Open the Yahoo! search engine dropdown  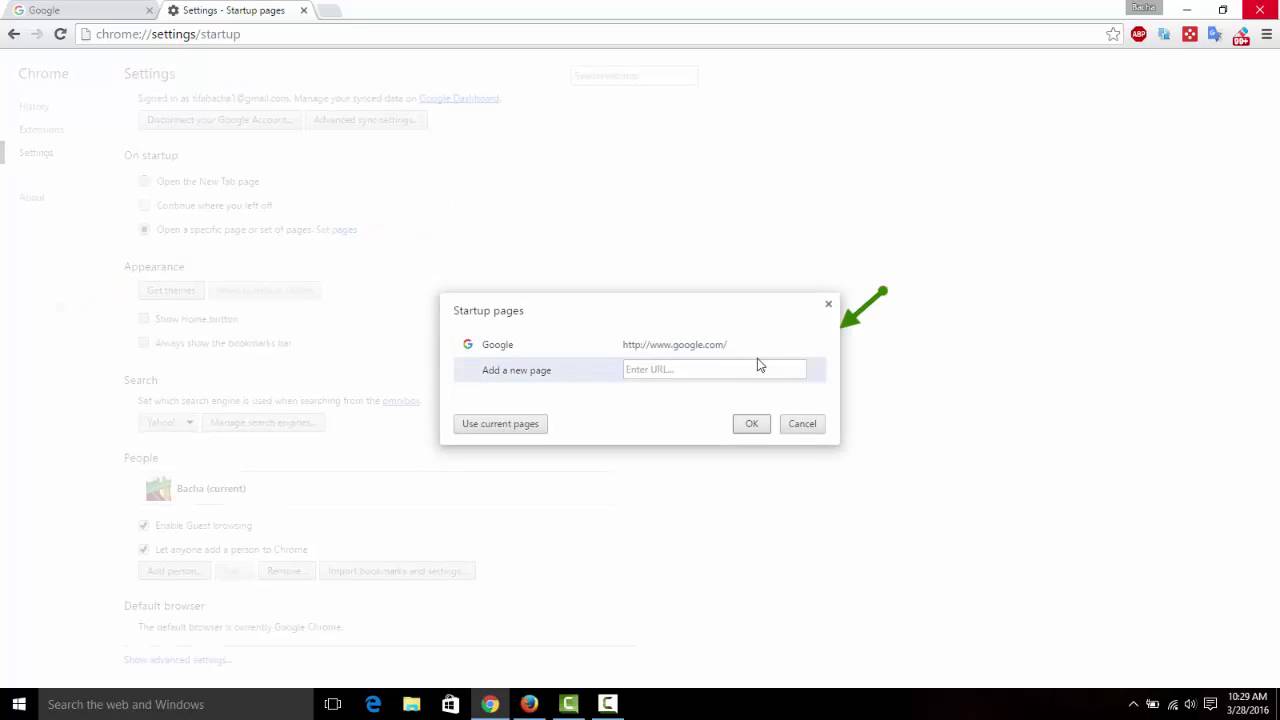(x=167, y=422)
